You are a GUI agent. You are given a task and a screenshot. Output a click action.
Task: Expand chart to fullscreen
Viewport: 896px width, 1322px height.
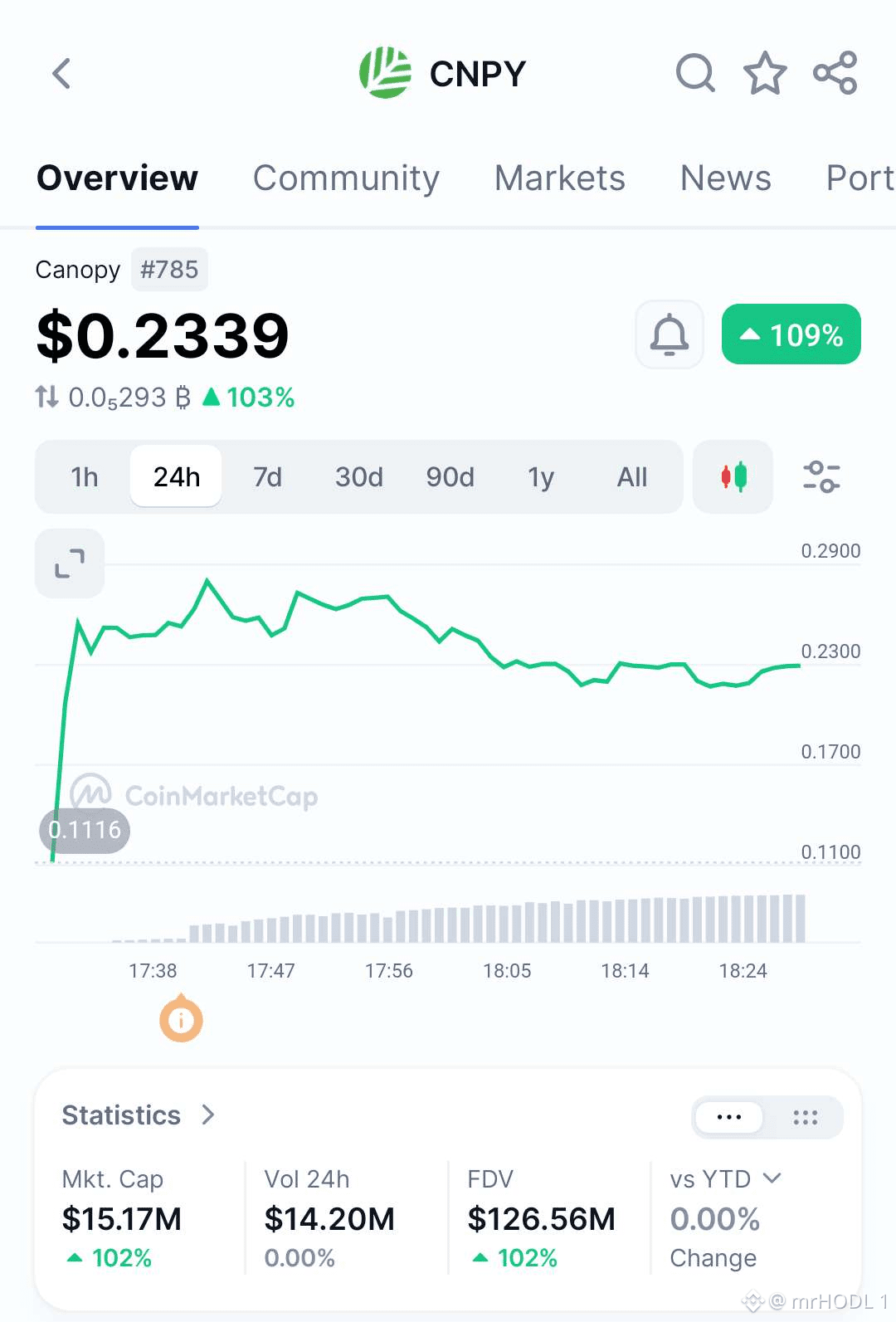pos(70,563)
